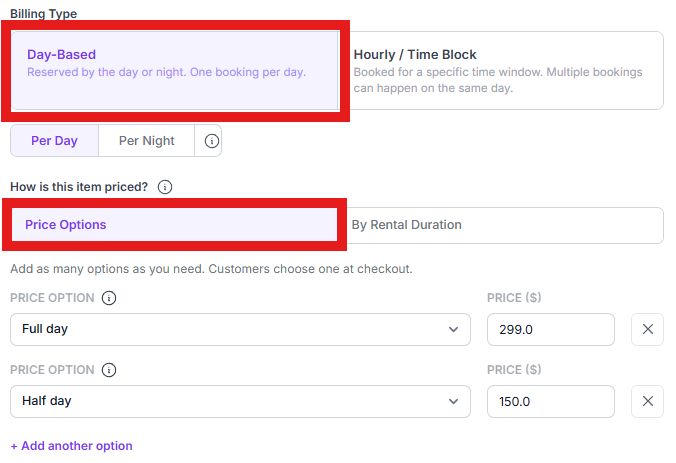Choose the Price Options pricing tab

tap(174, 225)
